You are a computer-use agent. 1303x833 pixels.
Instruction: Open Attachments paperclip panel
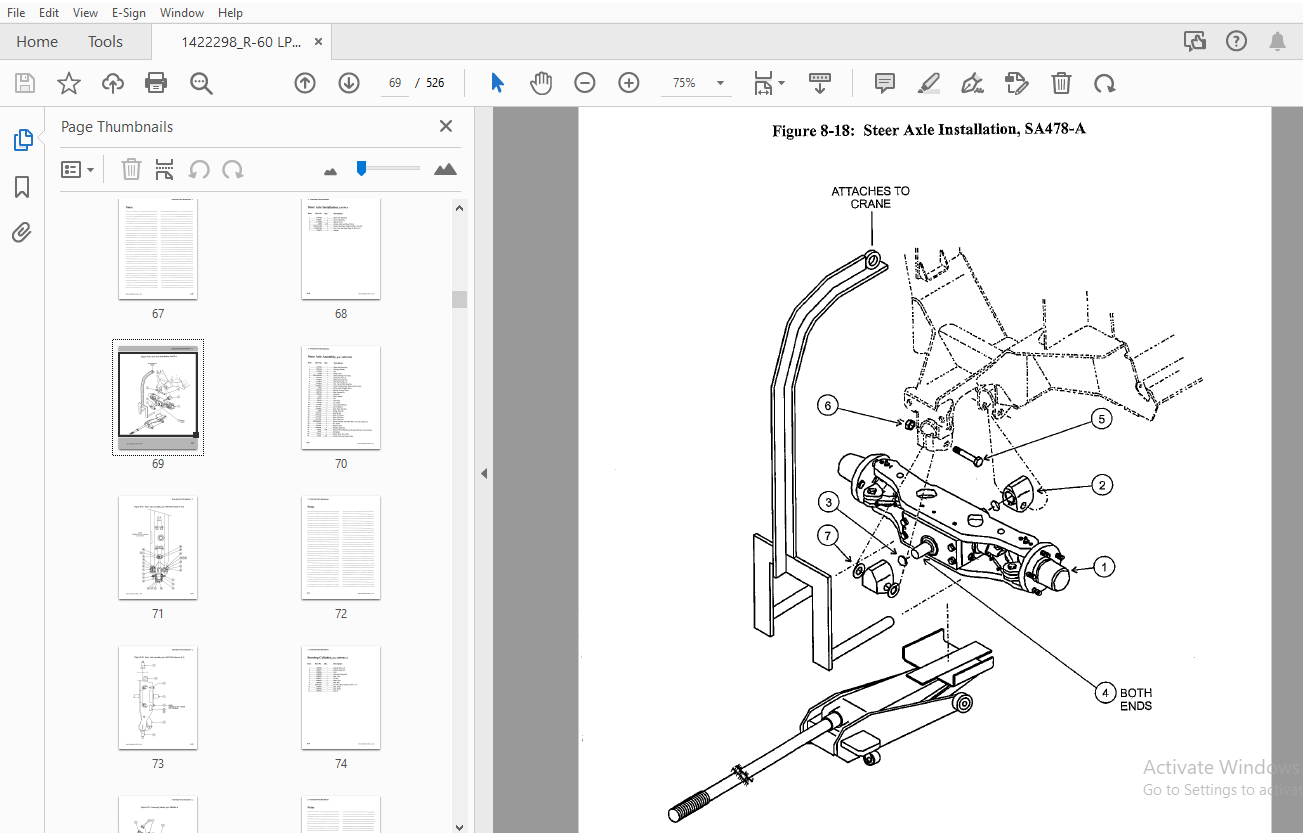click(x=22, y=233)
